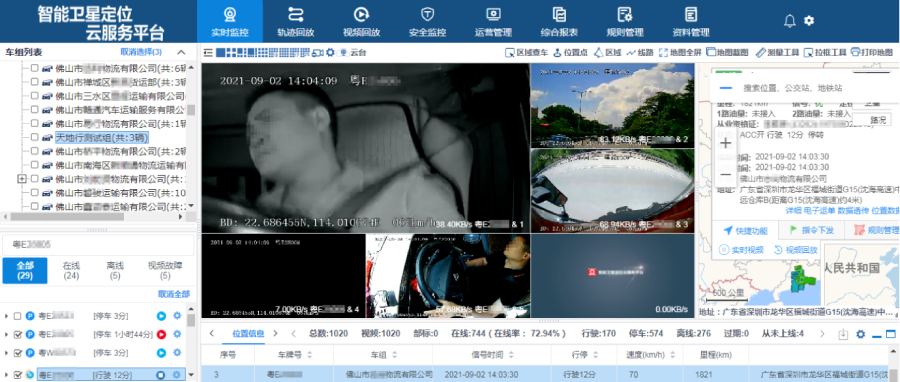Viewport: 900px width, 382px height.
Task: Check 天地行测试组 group checkbox
Action: [34, 138]
